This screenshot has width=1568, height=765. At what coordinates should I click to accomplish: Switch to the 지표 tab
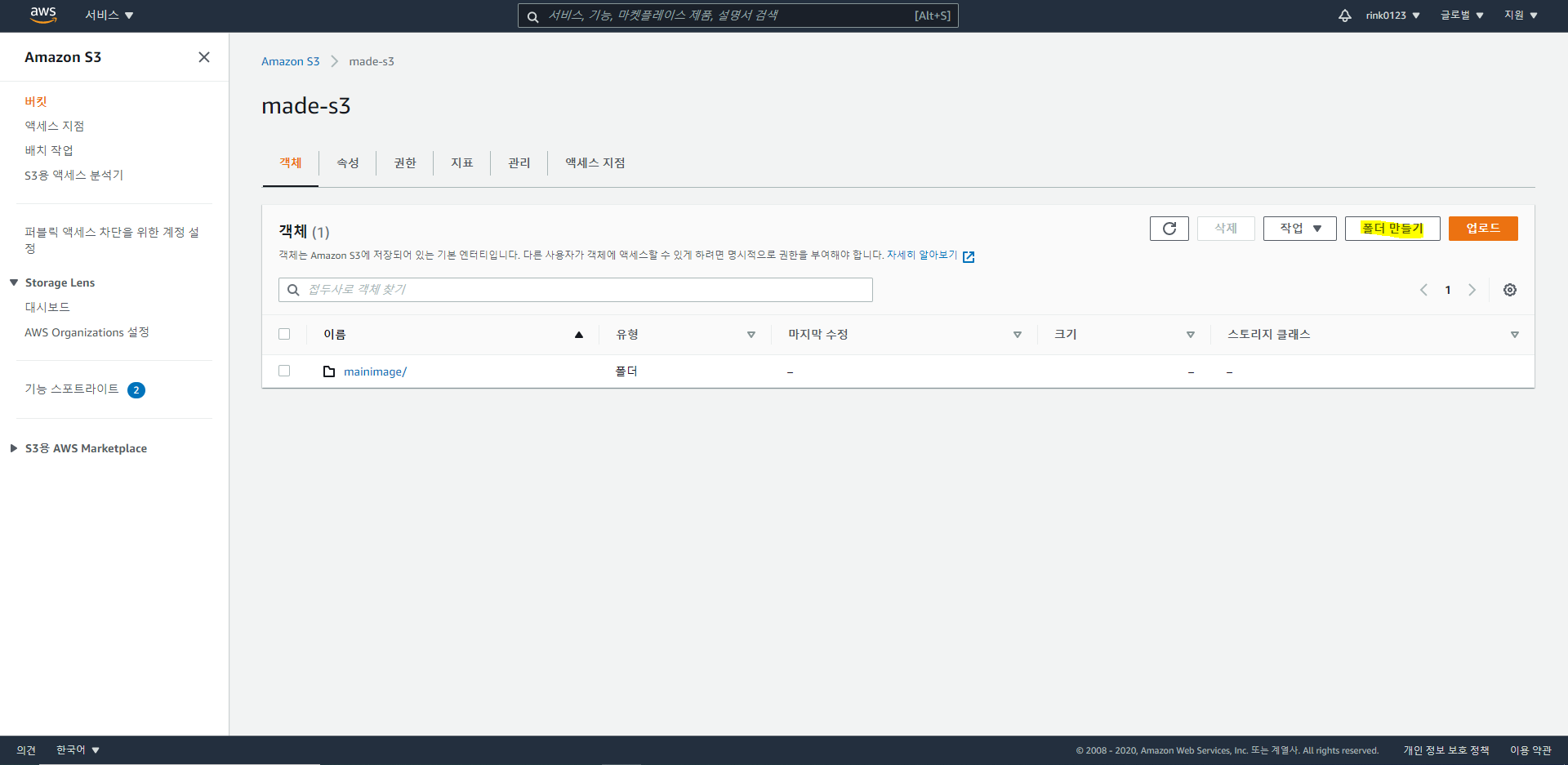click(x=462, y=163)
